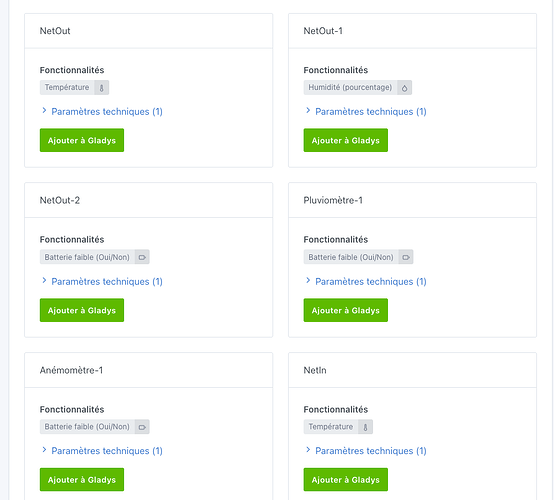This screenshot has height=500, width=554.
Task: Open Paramètres techniques chevron for NetIn
Action: pos(308,450)
